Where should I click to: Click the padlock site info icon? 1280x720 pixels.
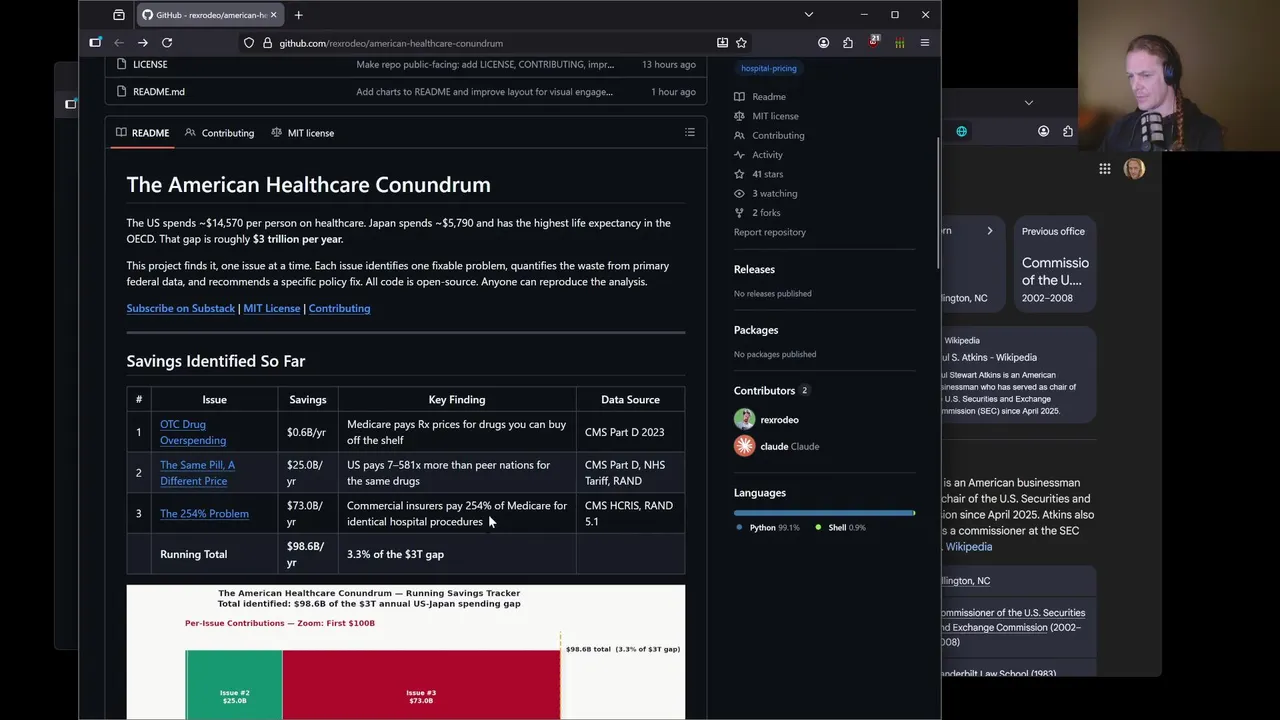click(x=267, y=43)
